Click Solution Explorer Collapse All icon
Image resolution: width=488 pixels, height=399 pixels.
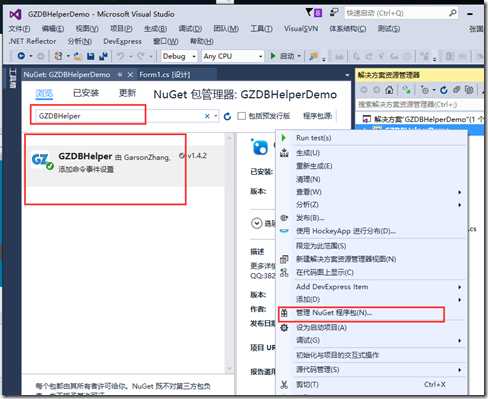click(x=456, y=90)
